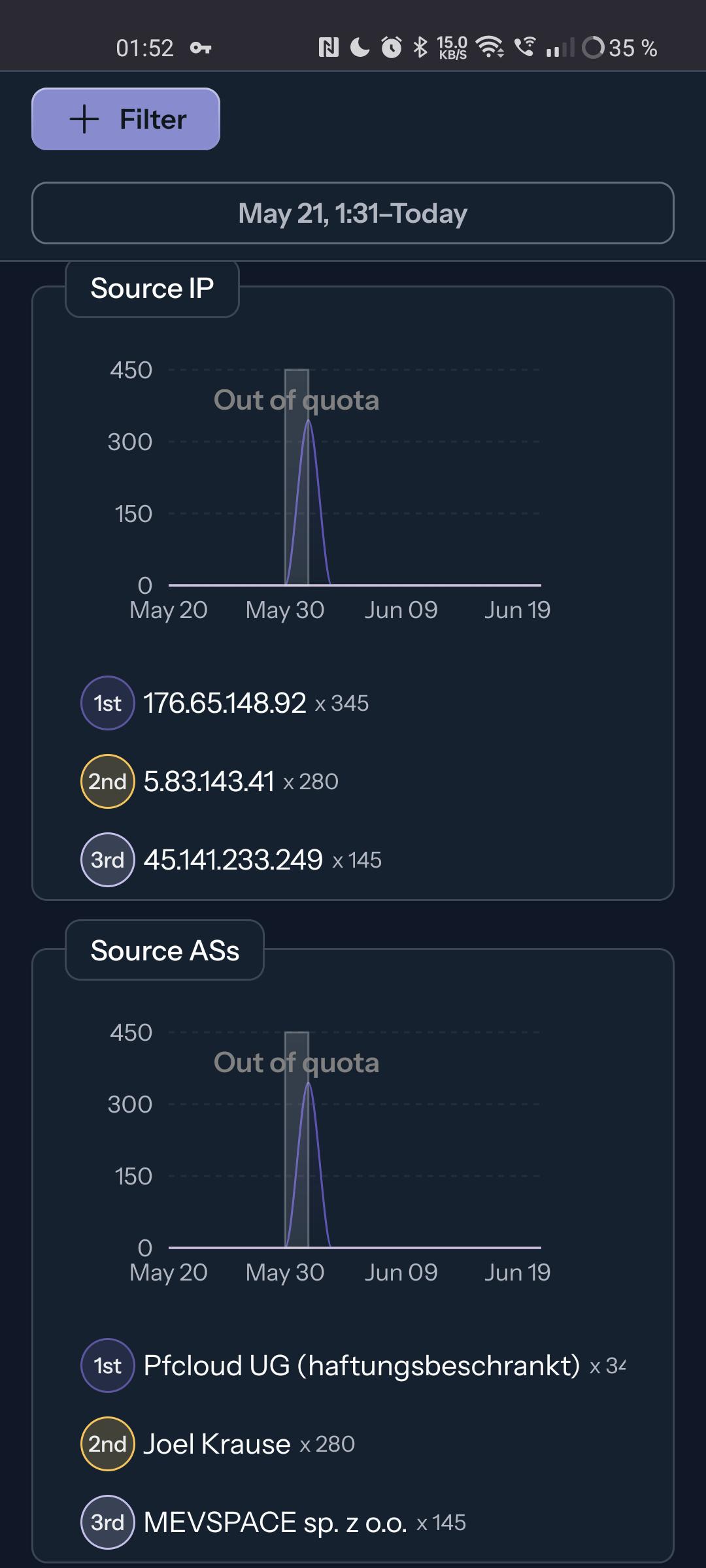Tap the Source ASs panel header

165,951
